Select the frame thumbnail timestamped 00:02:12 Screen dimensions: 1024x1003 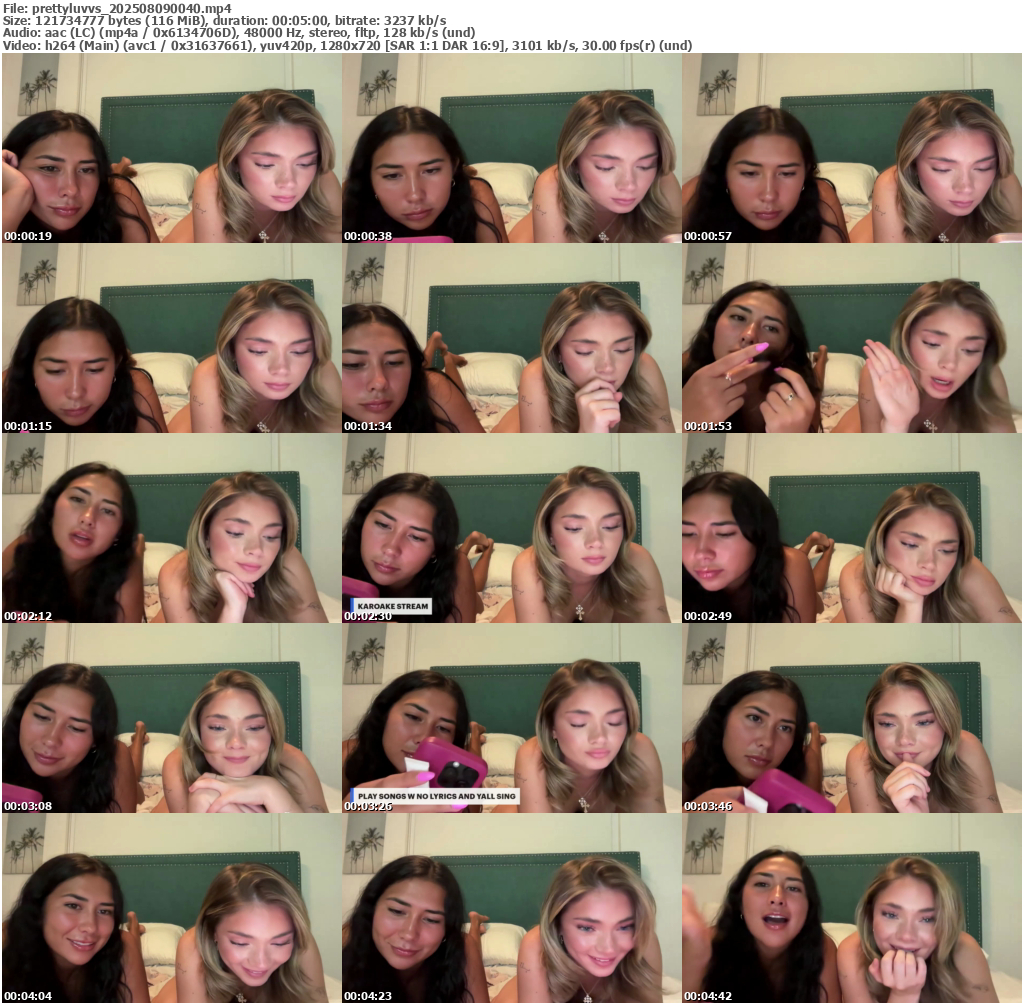171,528
